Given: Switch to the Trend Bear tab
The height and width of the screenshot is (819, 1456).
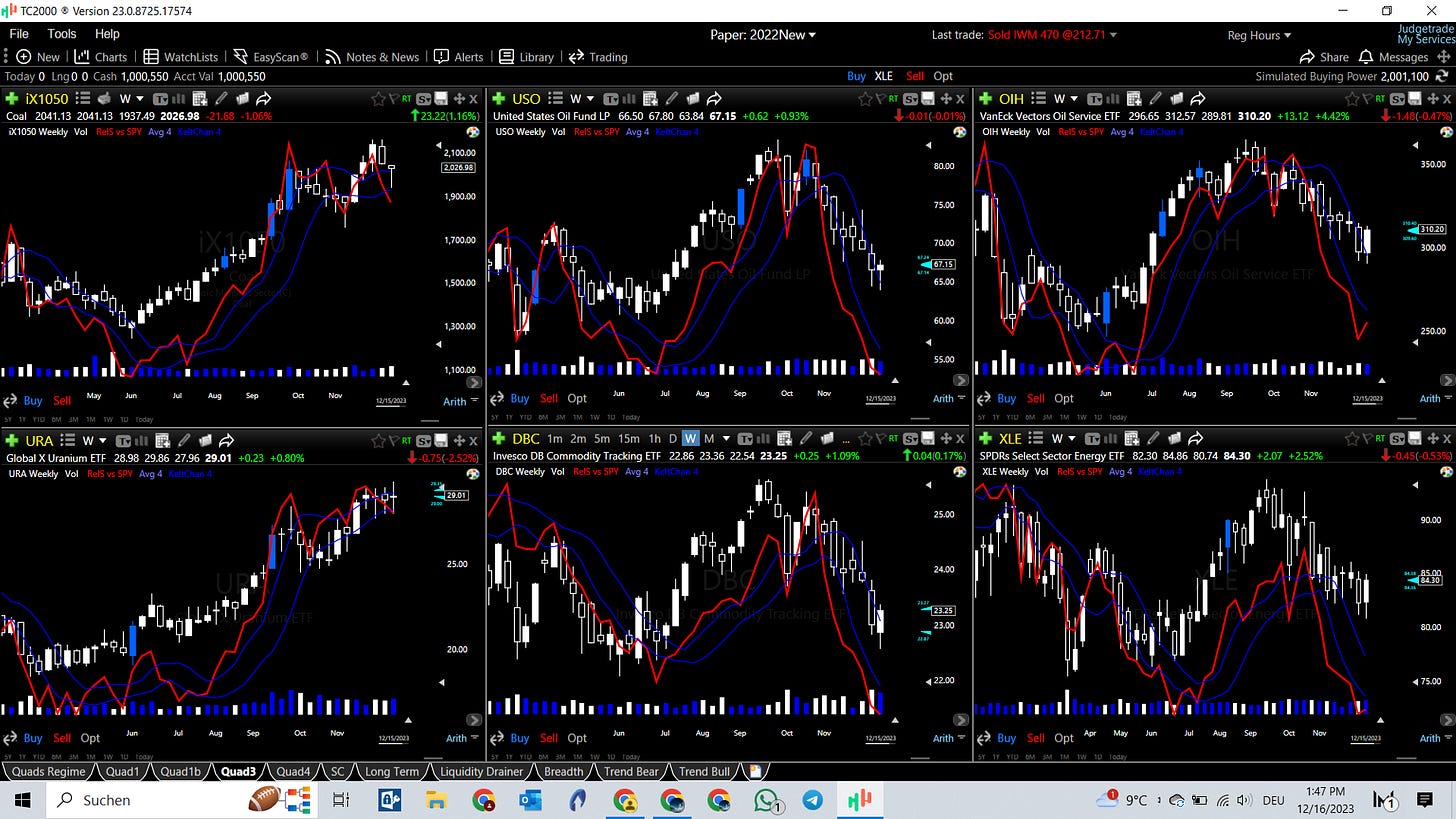Looking at the screenshot, I should coord(632,772).
